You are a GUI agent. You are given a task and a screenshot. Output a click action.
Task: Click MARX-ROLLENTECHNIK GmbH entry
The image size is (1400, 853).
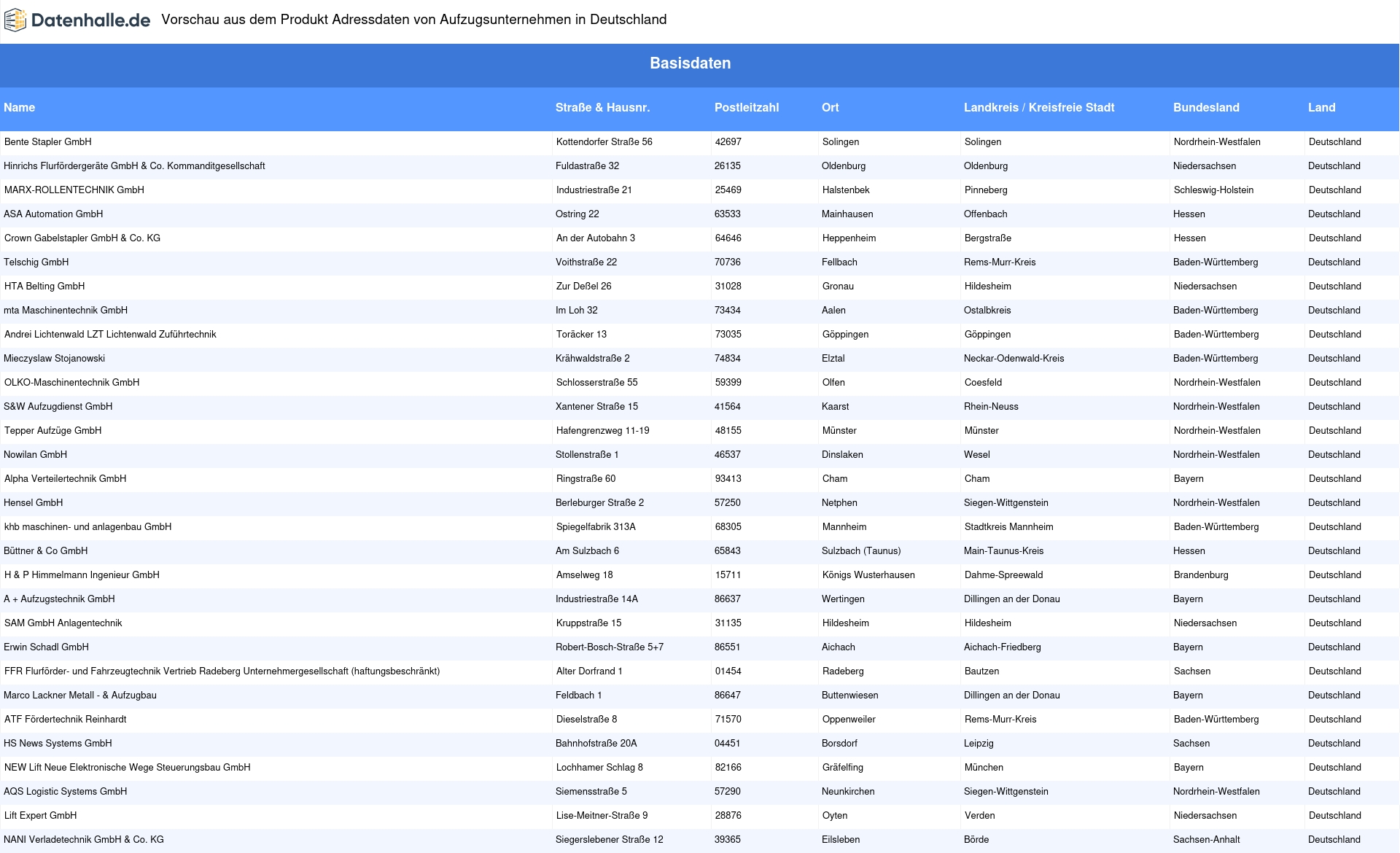click(74, 190)
